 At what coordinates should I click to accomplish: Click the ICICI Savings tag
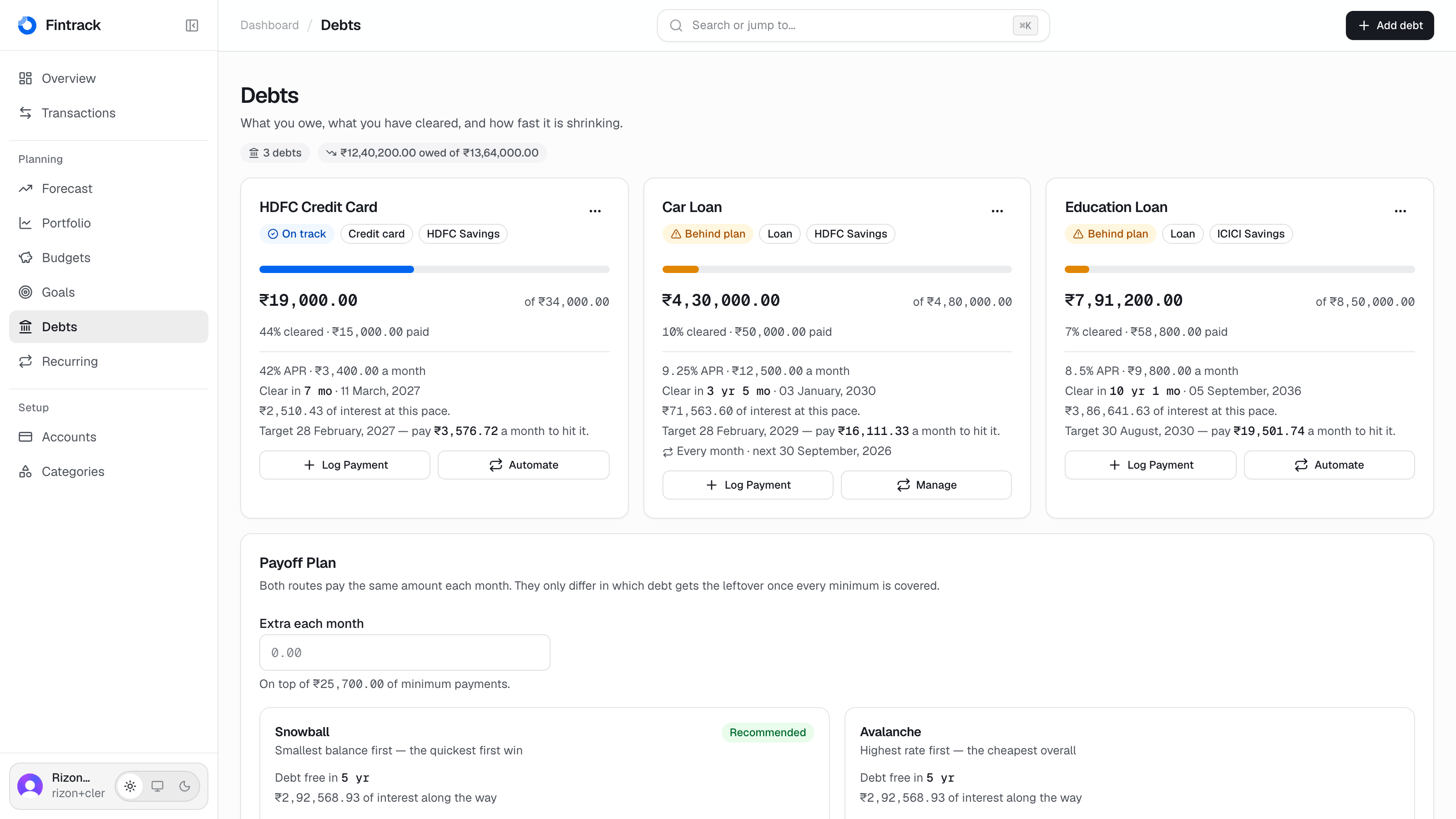pos(1250,234)
